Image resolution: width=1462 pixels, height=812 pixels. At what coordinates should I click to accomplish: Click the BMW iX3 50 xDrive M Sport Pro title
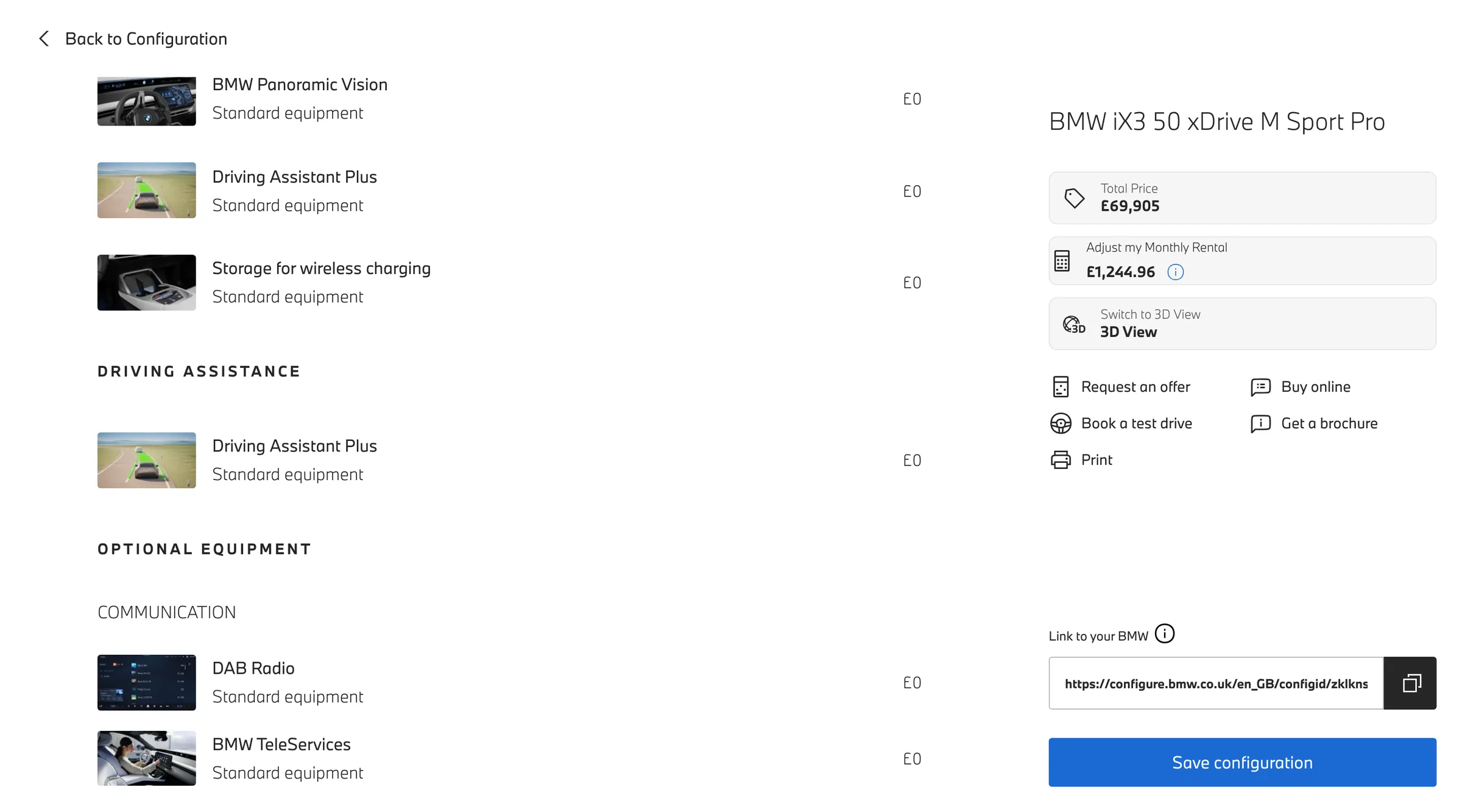tap(1217, 122)
